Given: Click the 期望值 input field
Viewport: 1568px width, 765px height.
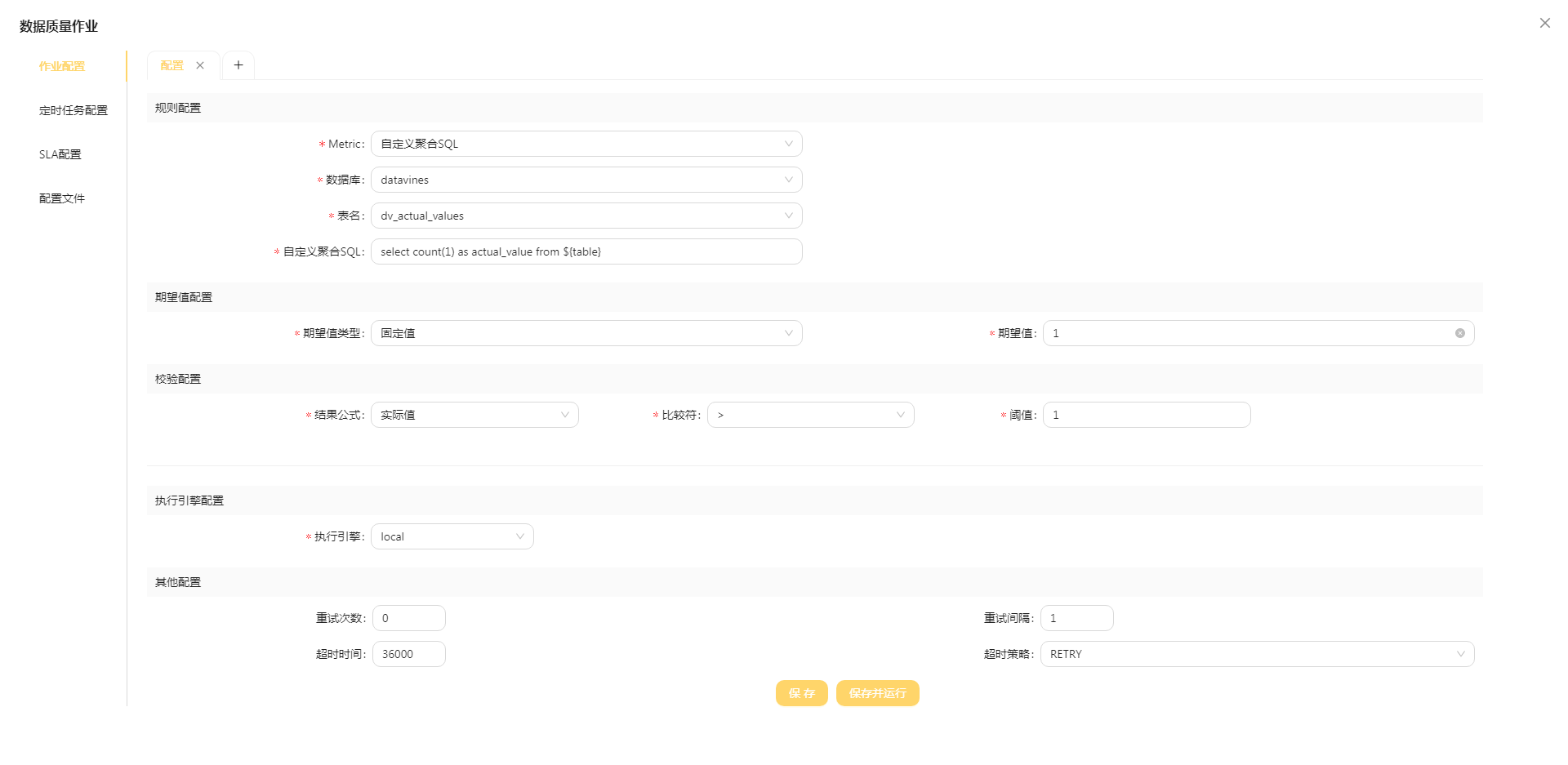Looking at the screenshot, I should (1258, 333).
